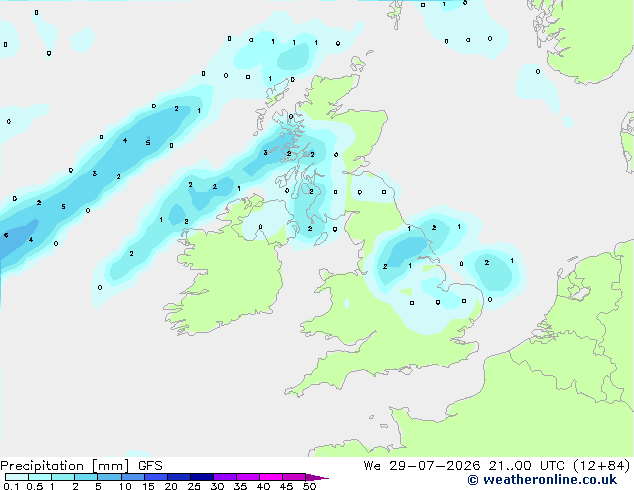Click the '45' legend scale label
The height and width of the screenshot is (490, 634).
tap(286, 486)
